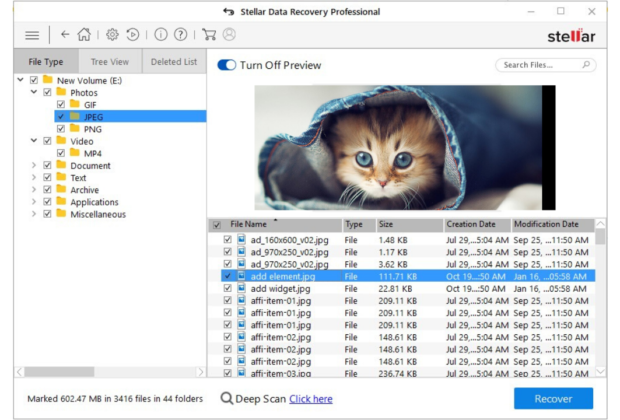This screenshot has width=620, height=420.
Task: Click the Deep Scan magnifier icon
Action: [227, 398]
